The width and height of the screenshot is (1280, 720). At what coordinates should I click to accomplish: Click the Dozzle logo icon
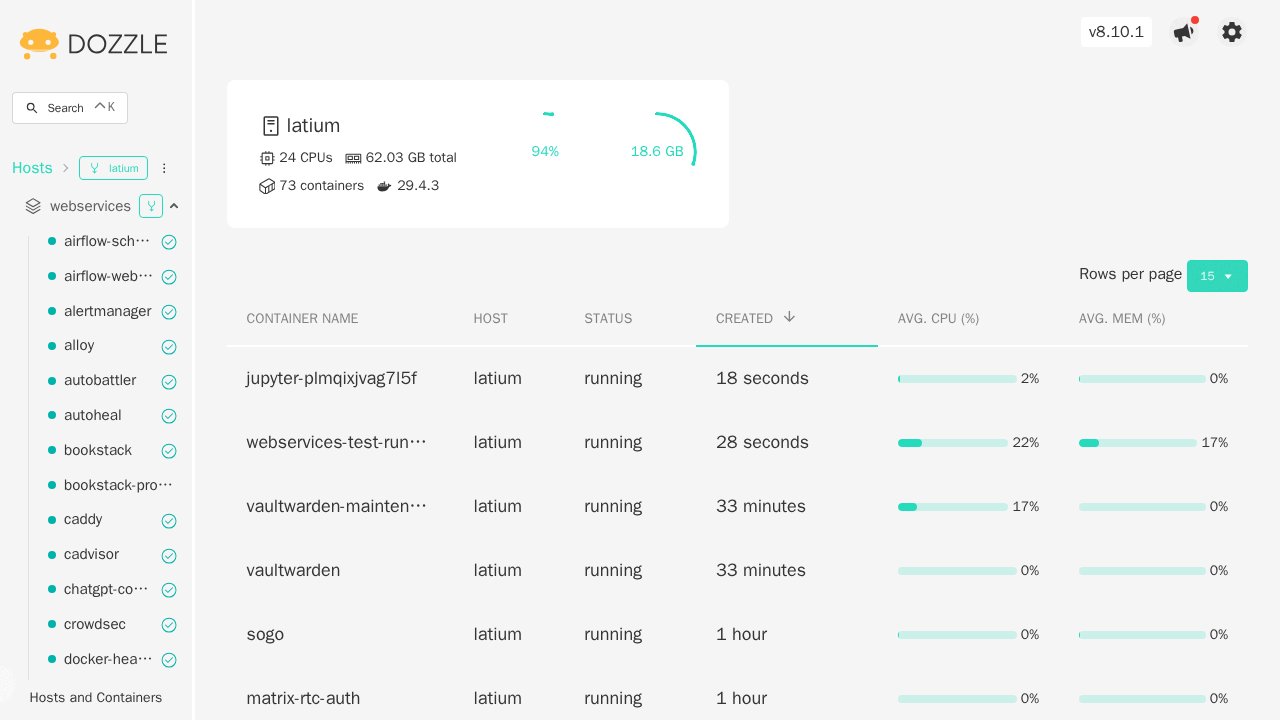tap(39, 44)
